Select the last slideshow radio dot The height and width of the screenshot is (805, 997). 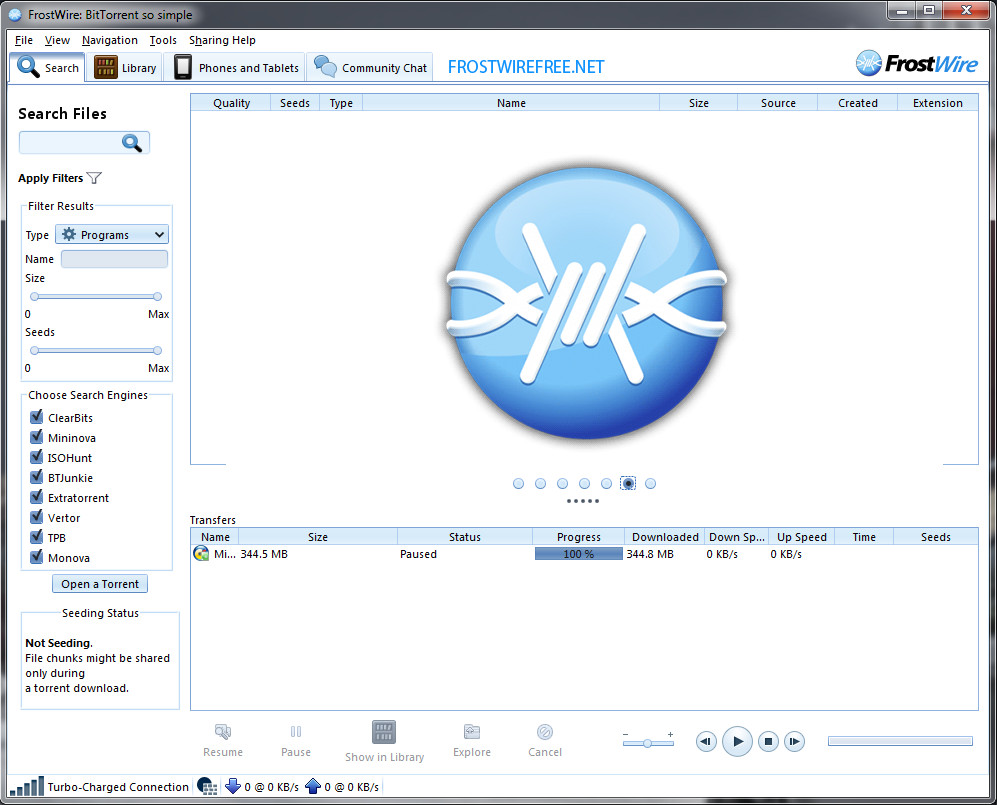coord(650,484)
